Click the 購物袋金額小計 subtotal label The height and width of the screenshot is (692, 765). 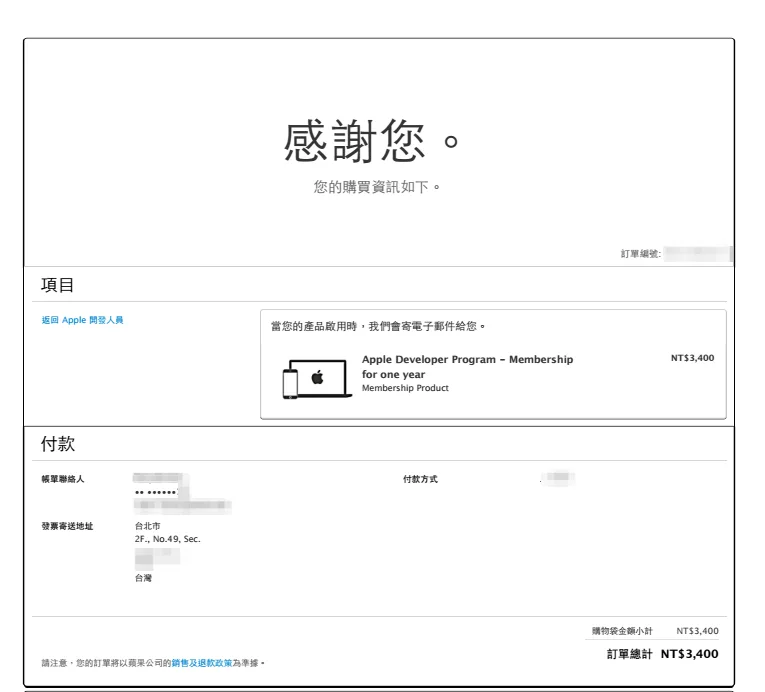(622, 631)
